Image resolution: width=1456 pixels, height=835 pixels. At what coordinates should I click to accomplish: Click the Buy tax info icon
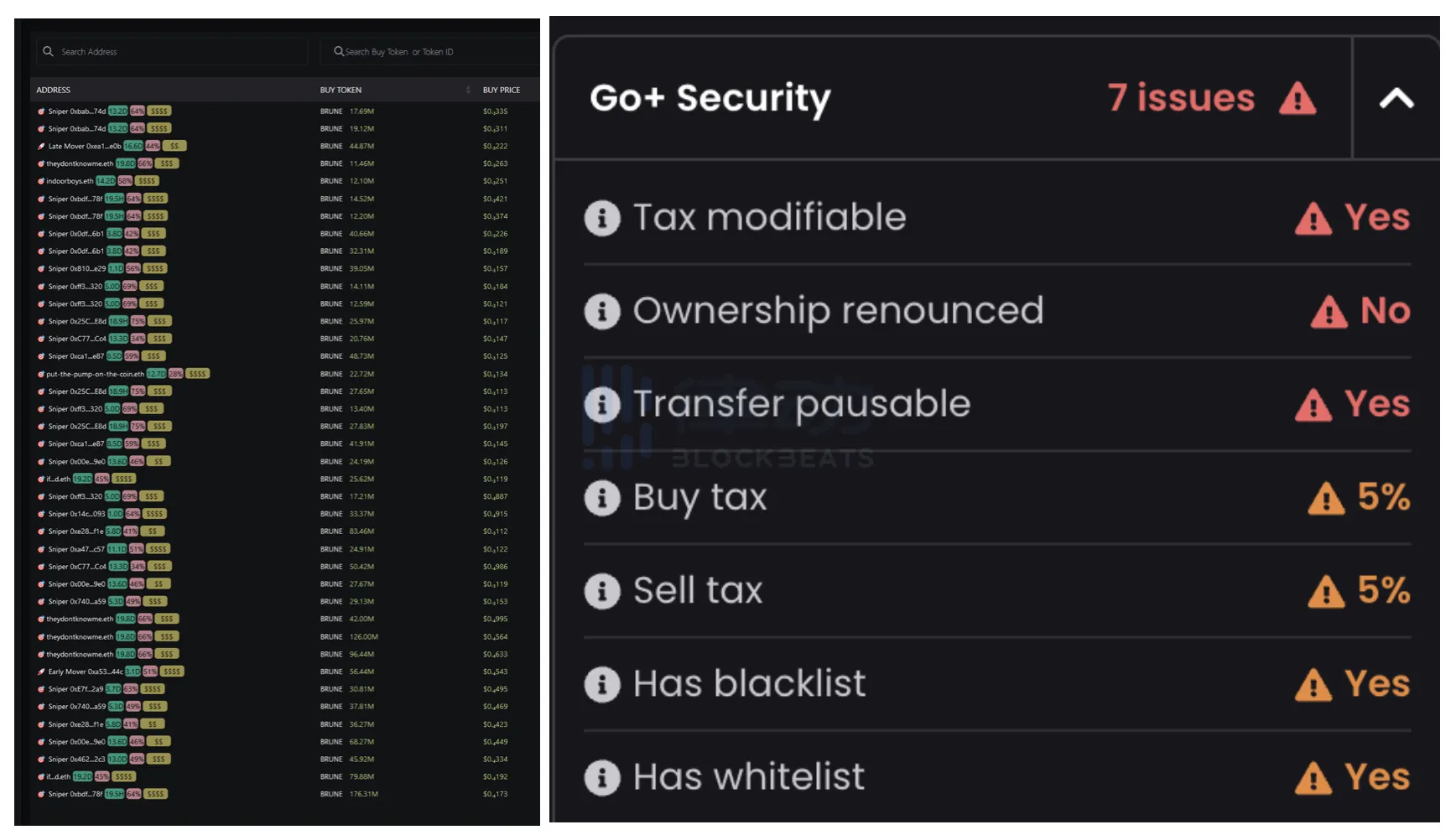click(601, 498)
